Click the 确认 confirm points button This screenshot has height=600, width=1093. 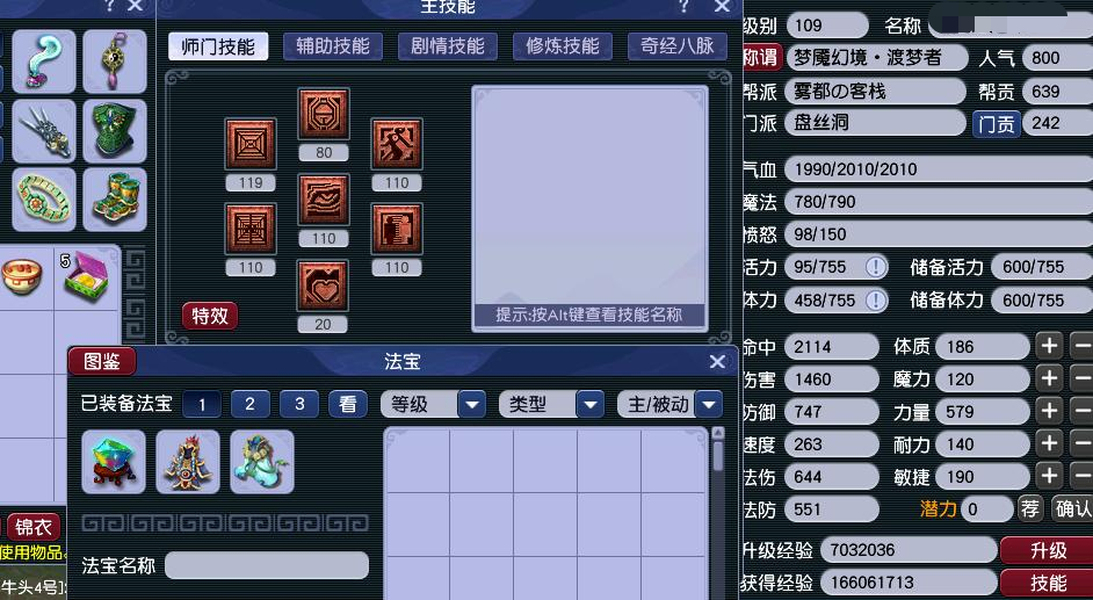coord(1071,509)
